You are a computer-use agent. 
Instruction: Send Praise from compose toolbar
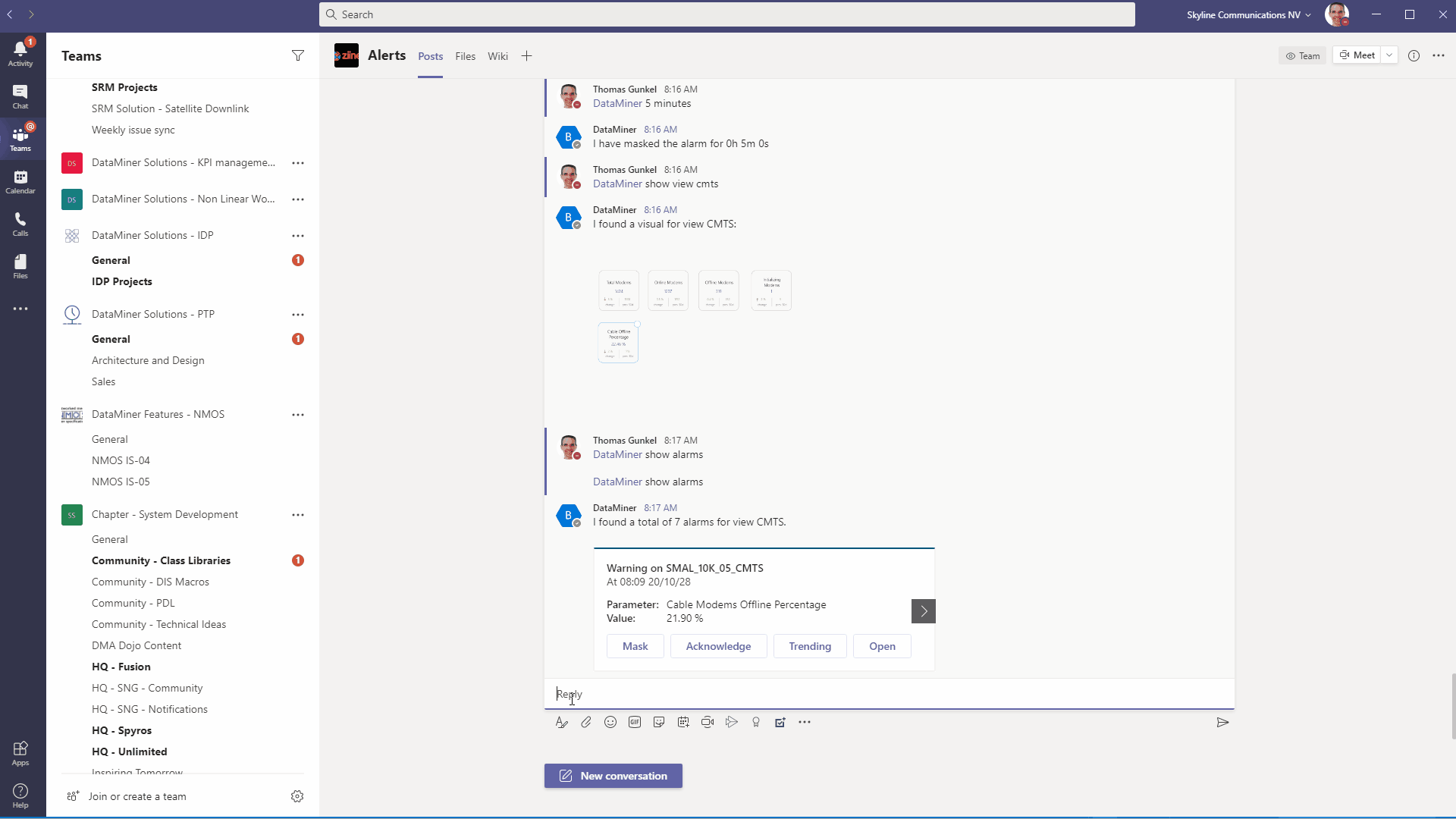point(756,722)
